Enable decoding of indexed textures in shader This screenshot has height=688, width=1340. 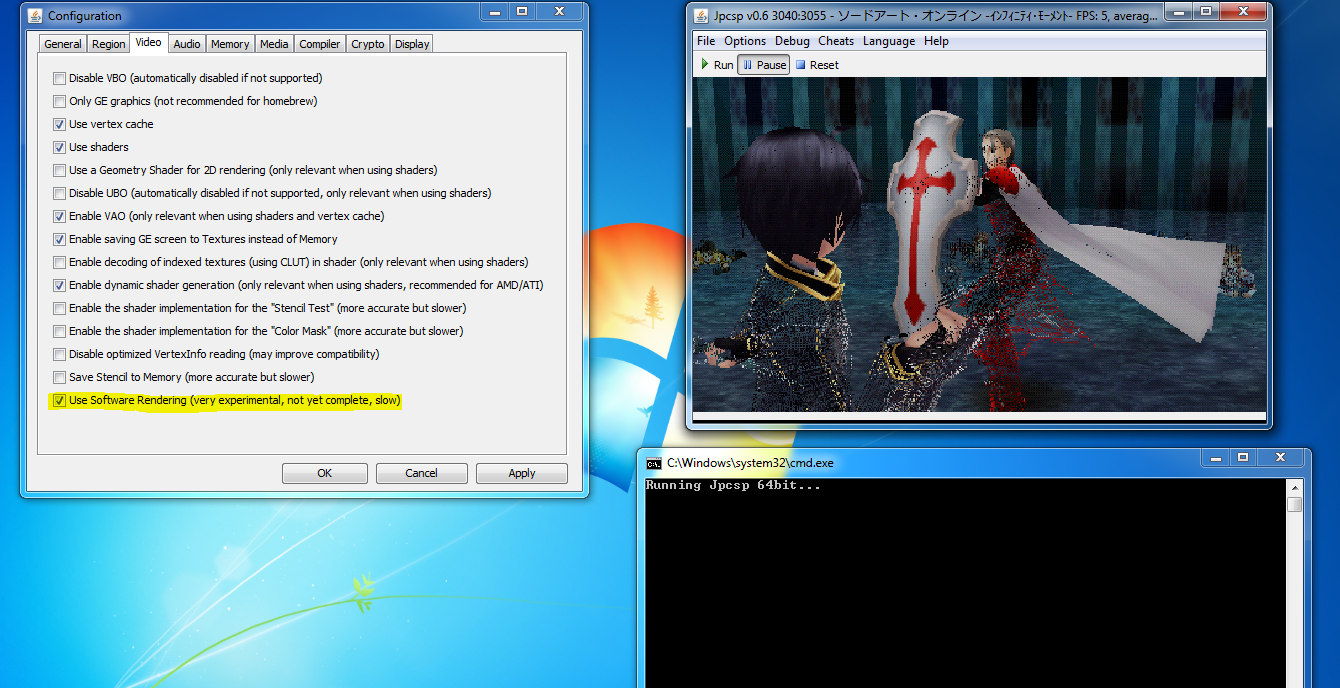click(60, 262)
